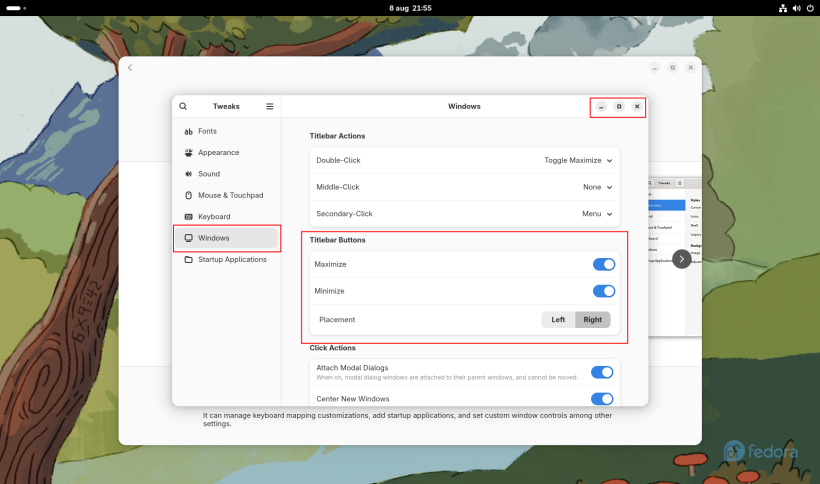Screen dimensions: 820x484
Task: Click the next Tweaks screenshot thumbnail
Action: point(675,256)
